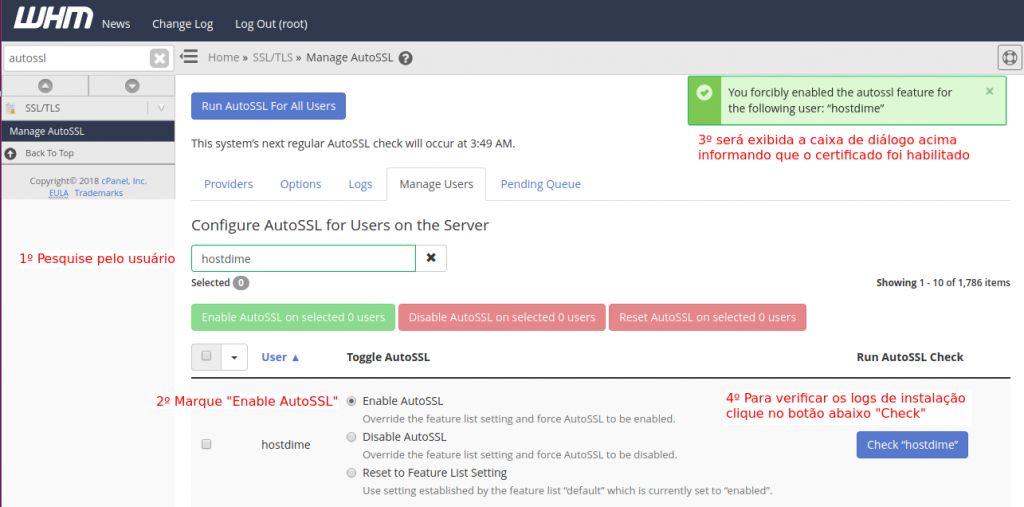1024x507 pixels.
Task: Dismiss the autossl enabled notification
Action: (x=989, y=91)
